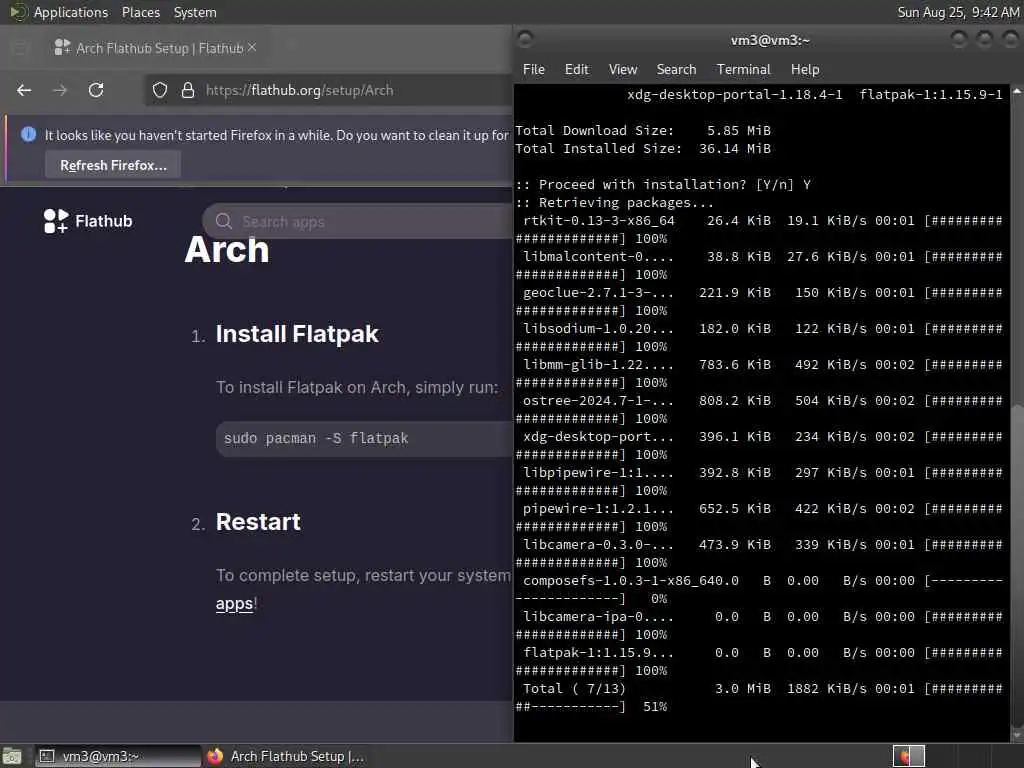Image resolution: width=1024 pixels, height=768 pixels.
Task: Click the Firefox back arrow
Action: click(x=24, y=90)
